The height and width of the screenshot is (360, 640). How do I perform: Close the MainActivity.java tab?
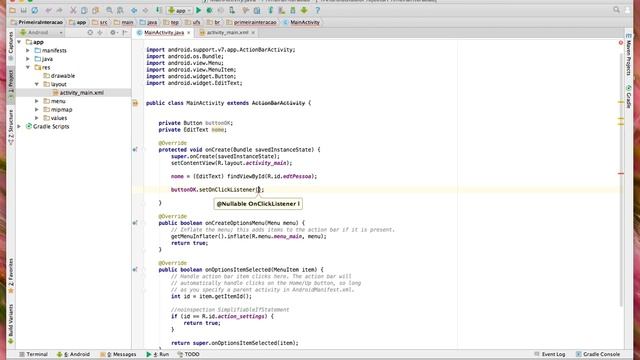[x=189, y=33]
